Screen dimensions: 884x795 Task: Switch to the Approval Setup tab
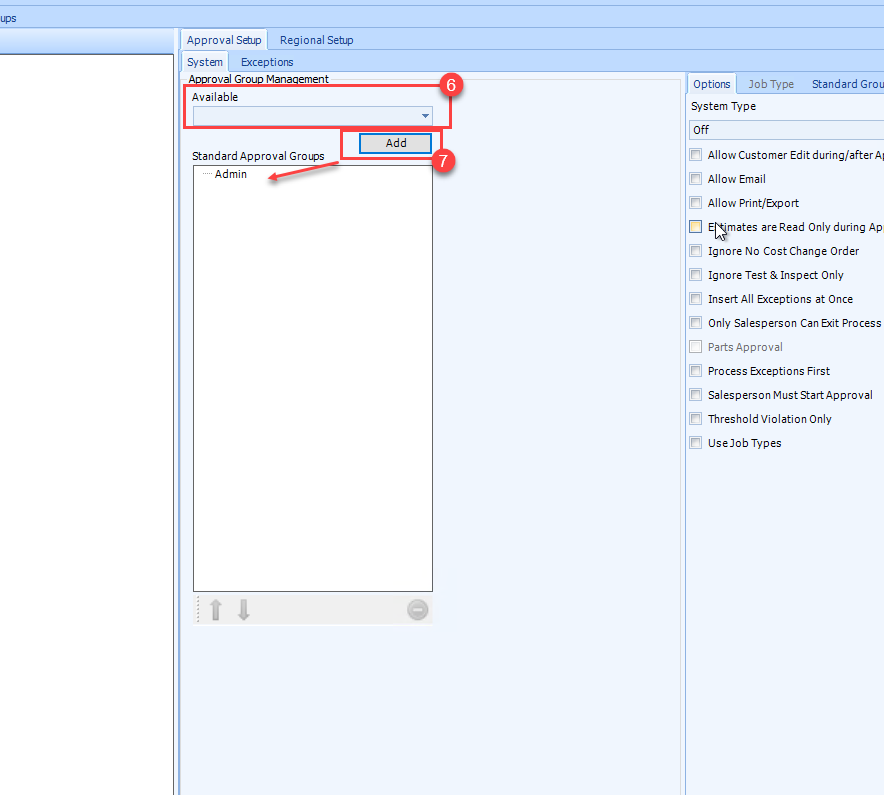(224, 40)
